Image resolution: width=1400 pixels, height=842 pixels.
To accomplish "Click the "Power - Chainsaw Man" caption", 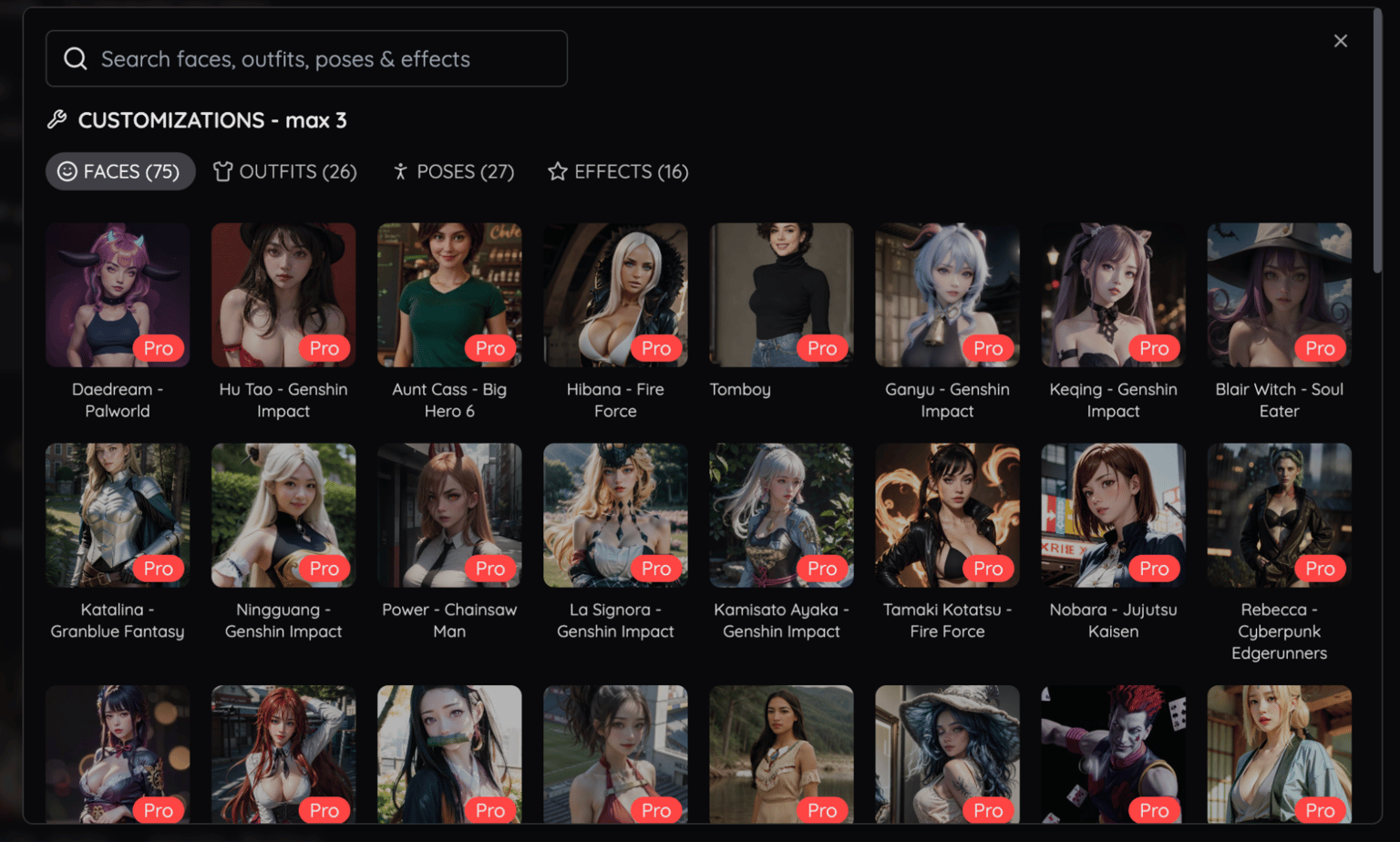I will [449, 621].
